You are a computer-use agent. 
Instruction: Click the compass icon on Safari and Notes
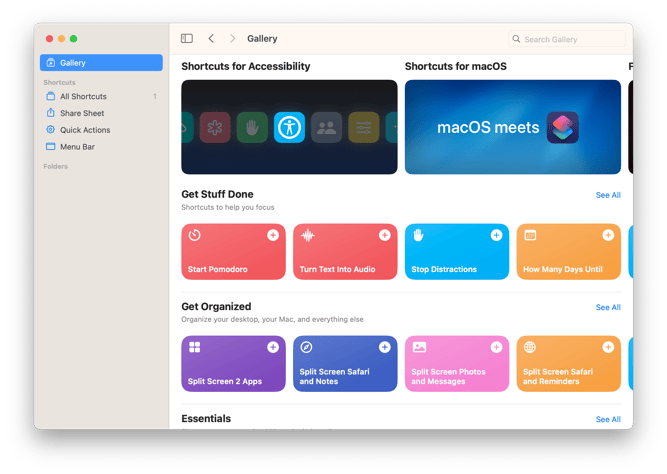[x=306, y=347]
